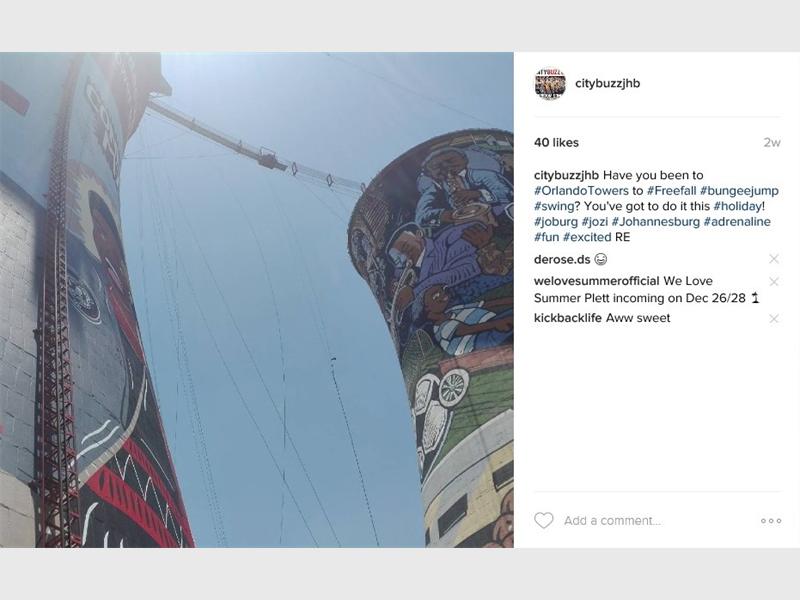View the 40 likes list

tap(556, 143)
